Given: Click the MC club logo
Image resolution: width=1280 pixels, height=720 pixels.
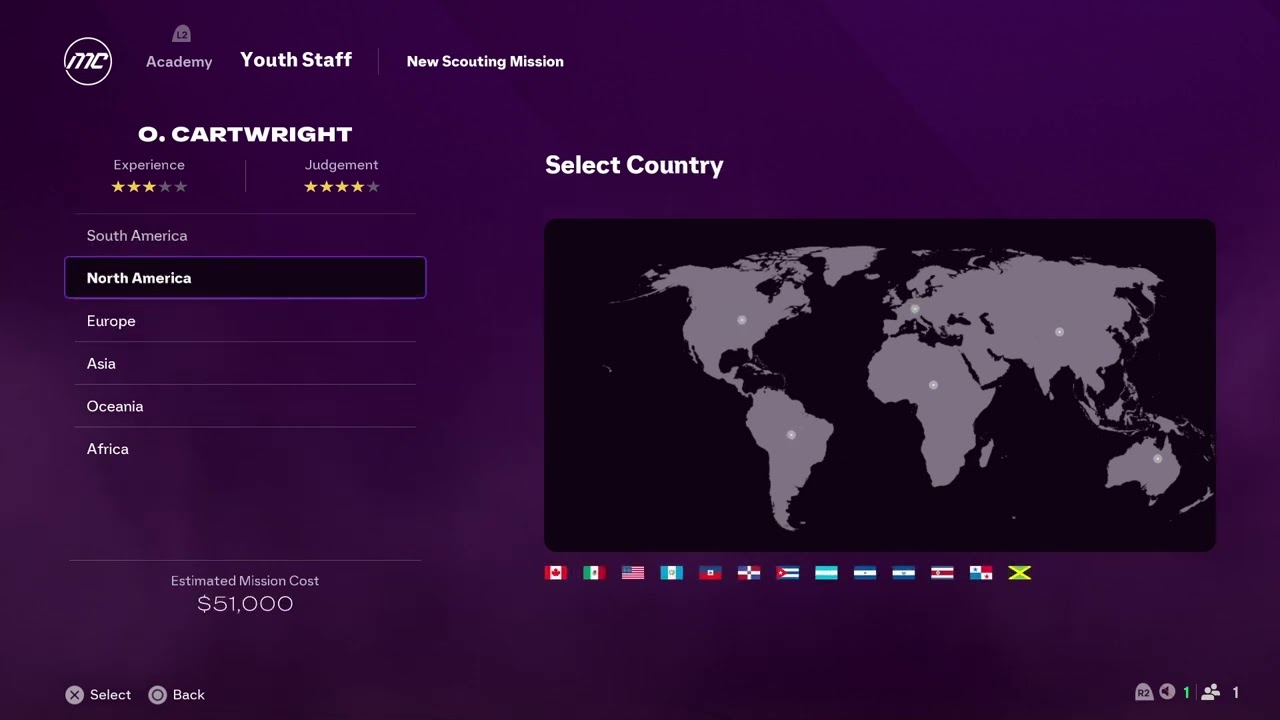Looking at the screenshot, I should tap(88, 61).
